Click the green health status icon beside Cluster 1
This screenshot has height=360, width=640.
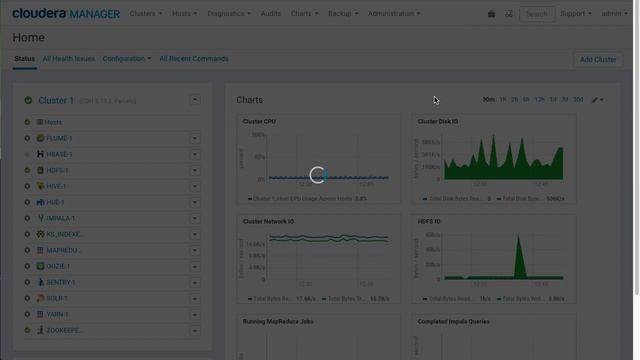click(28, 100)
